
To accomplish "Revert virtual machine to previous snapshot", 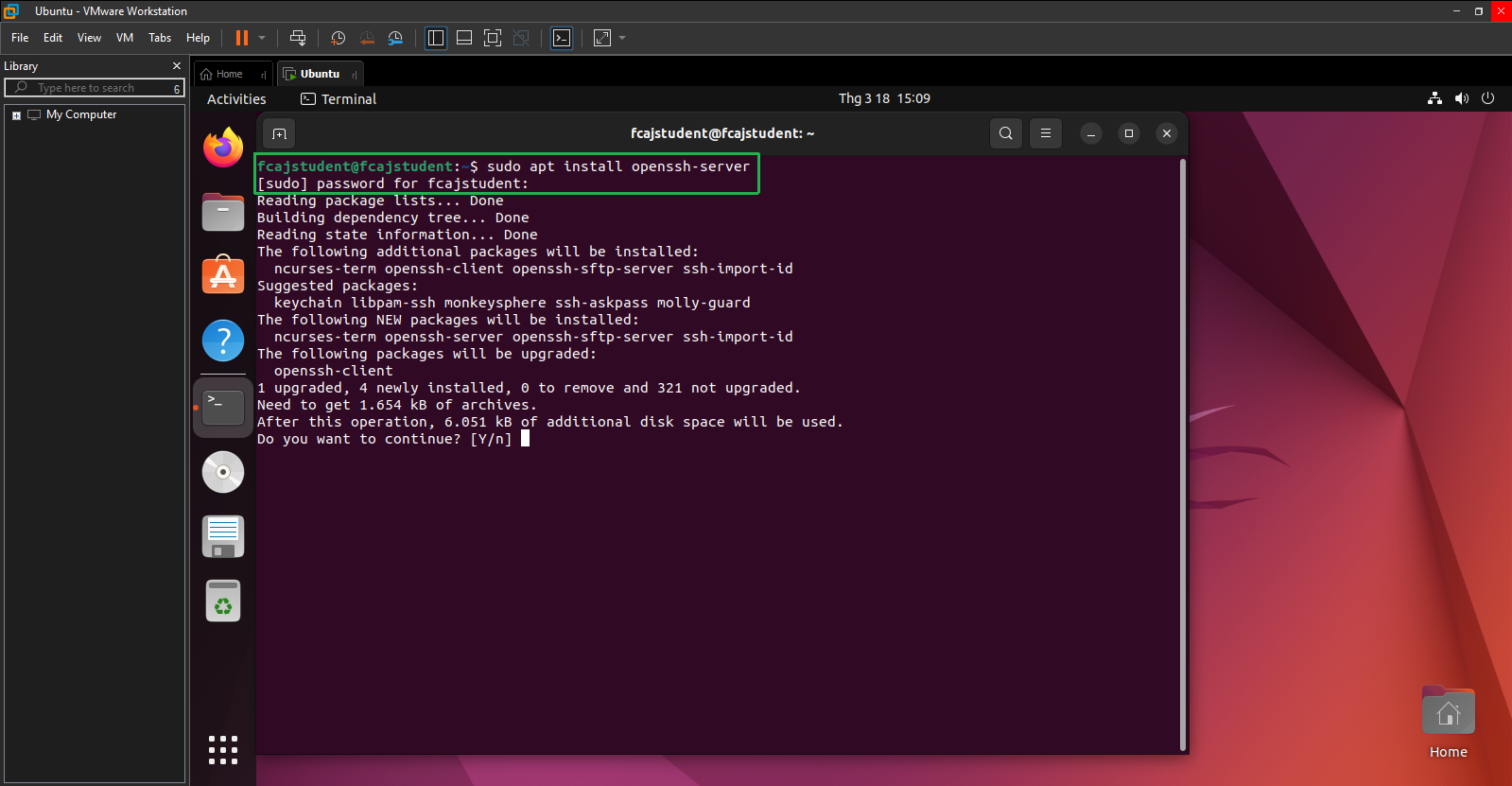I will tap(367, 38).
